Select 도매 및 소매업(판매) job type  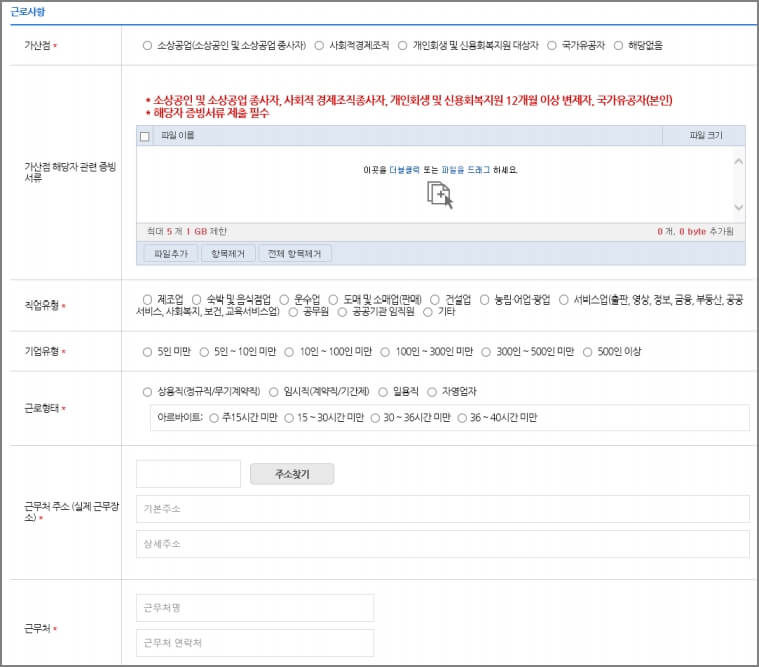click(x=333, y=300)
